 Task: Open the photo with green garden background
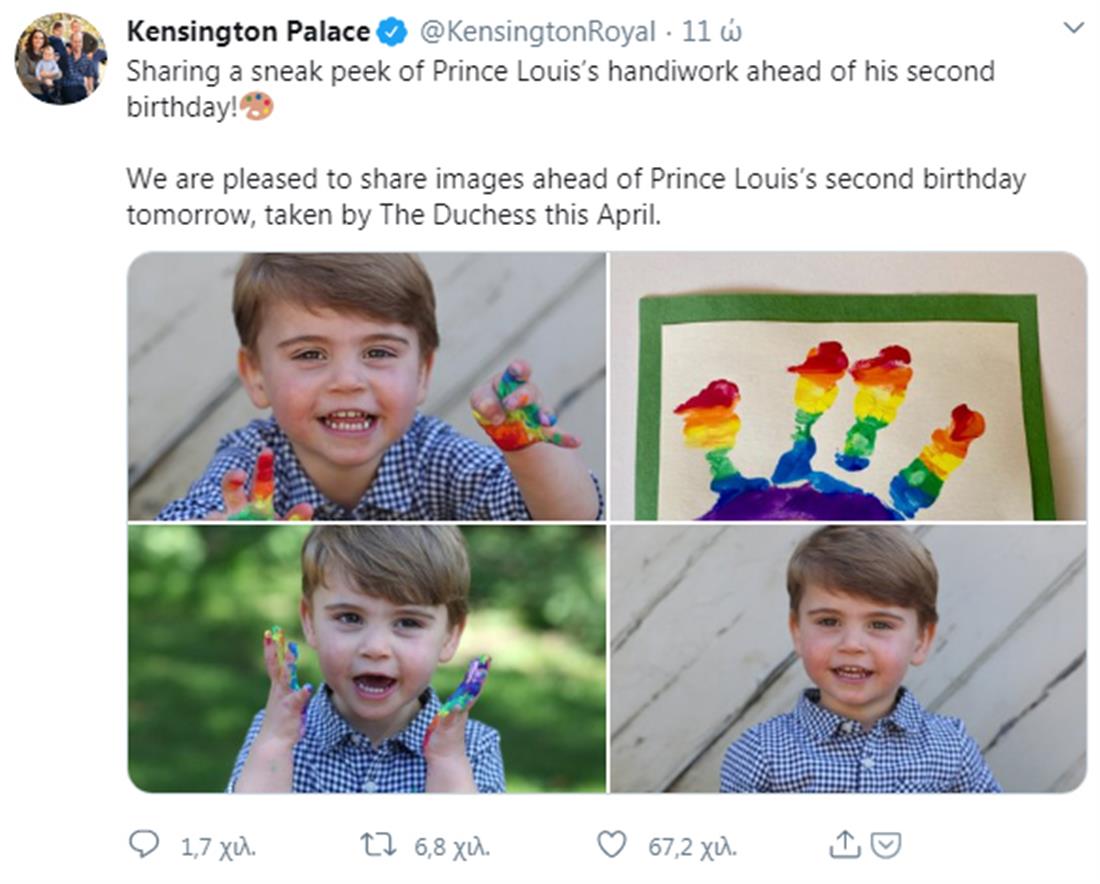click(x=366, y=659)
